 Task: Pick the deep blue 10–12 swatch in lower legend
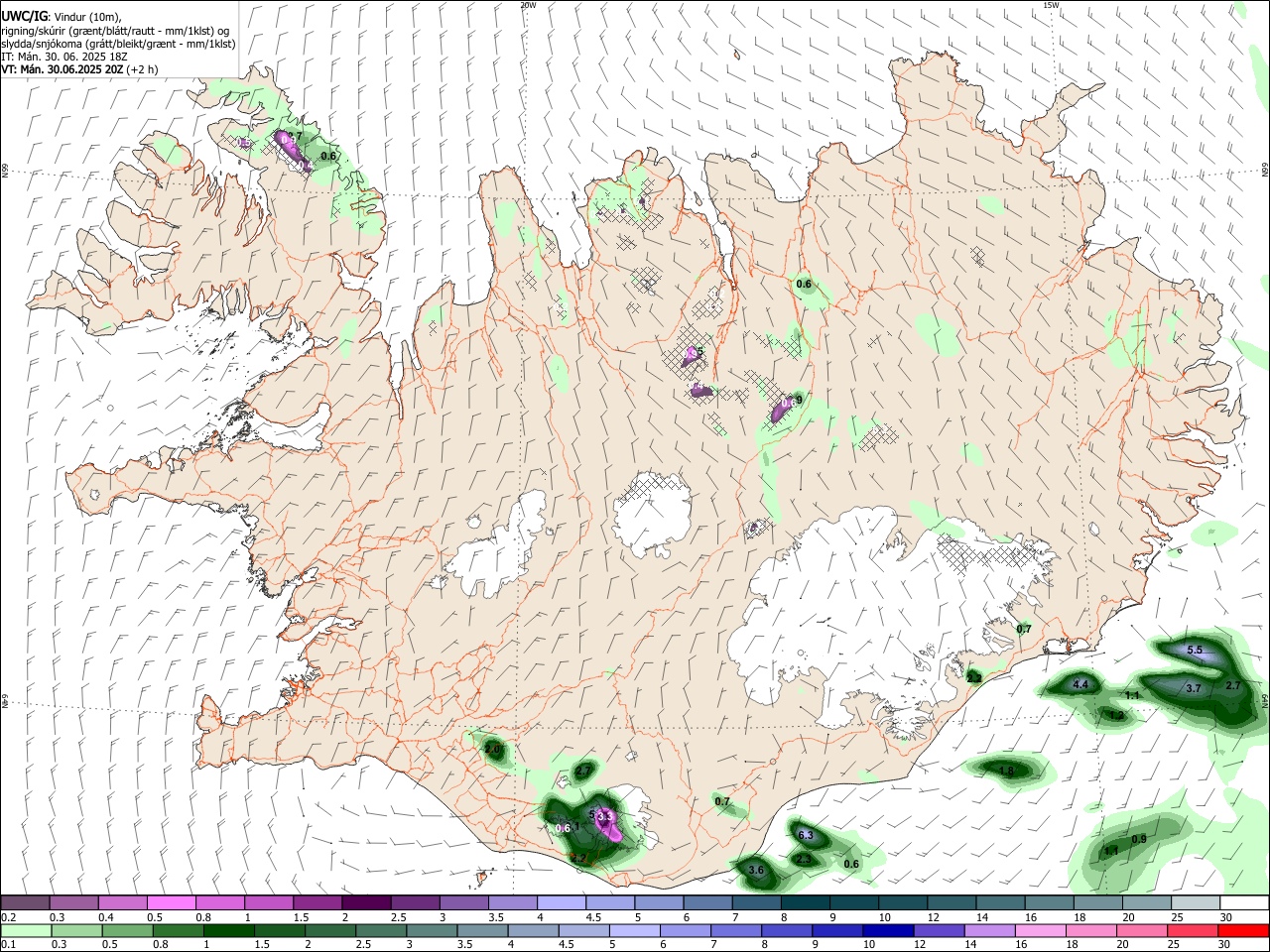tap(886, 930)
